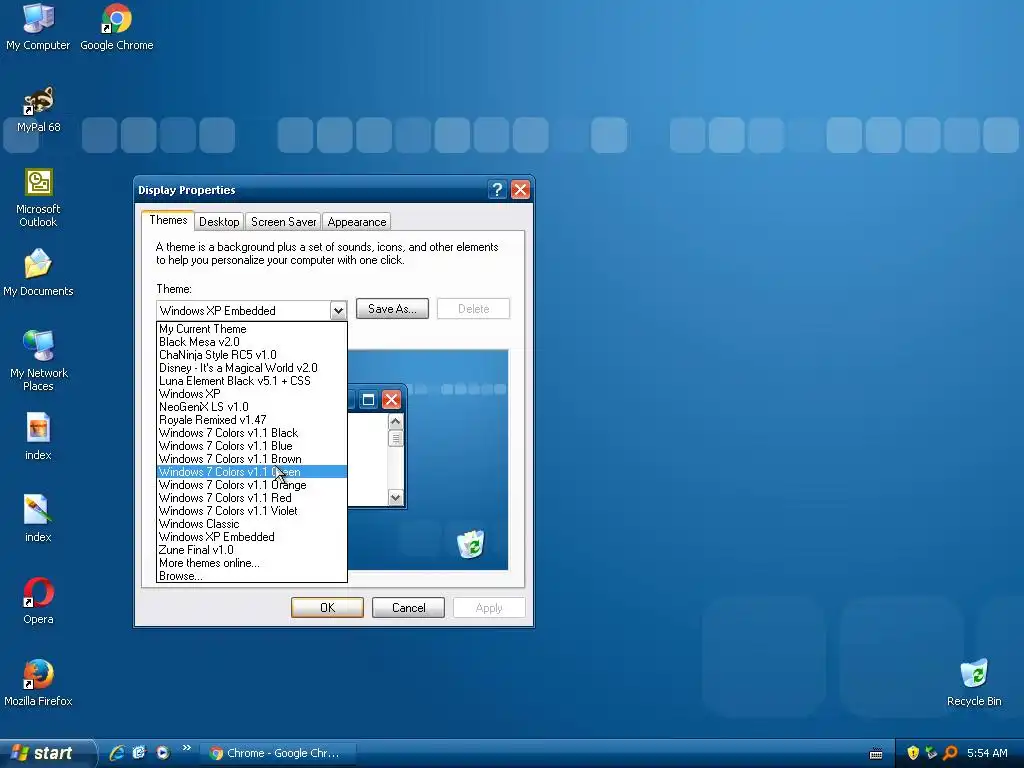Choose Windows 7 Colors v1.1 Black
The image size is (1024, 768).
[x=251, y=433]
